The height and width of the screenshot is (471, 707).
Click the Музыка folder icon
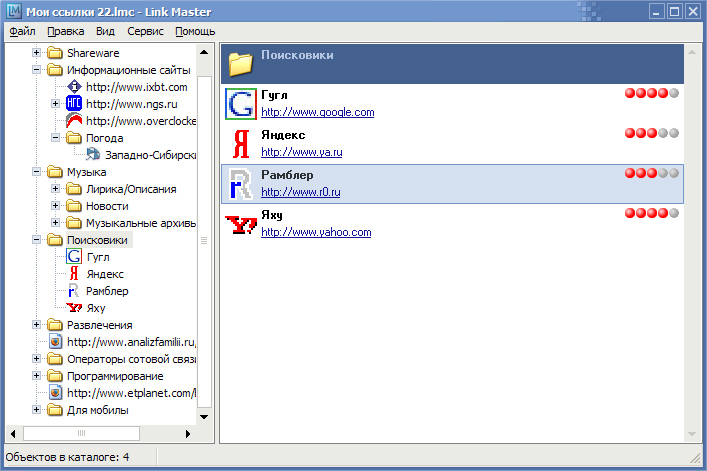point(55,172)
